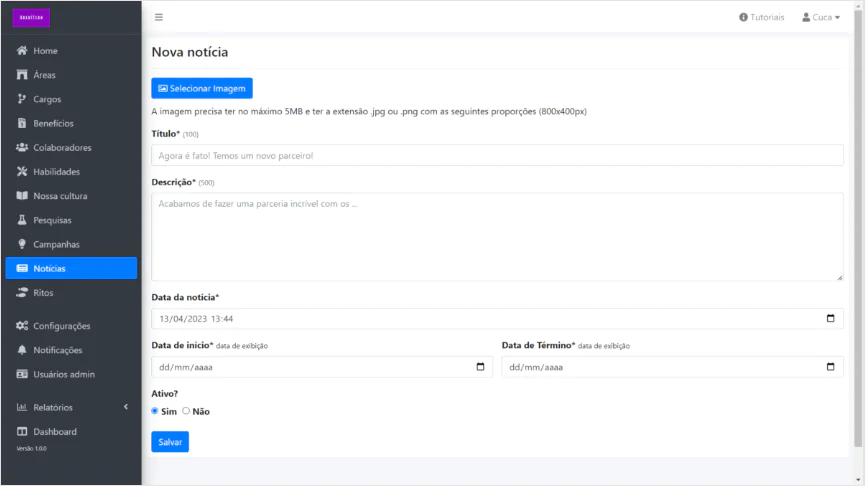866x486 pixels.
Task: Click the Configurações gears icon
Action: click(x=22, y=326)
